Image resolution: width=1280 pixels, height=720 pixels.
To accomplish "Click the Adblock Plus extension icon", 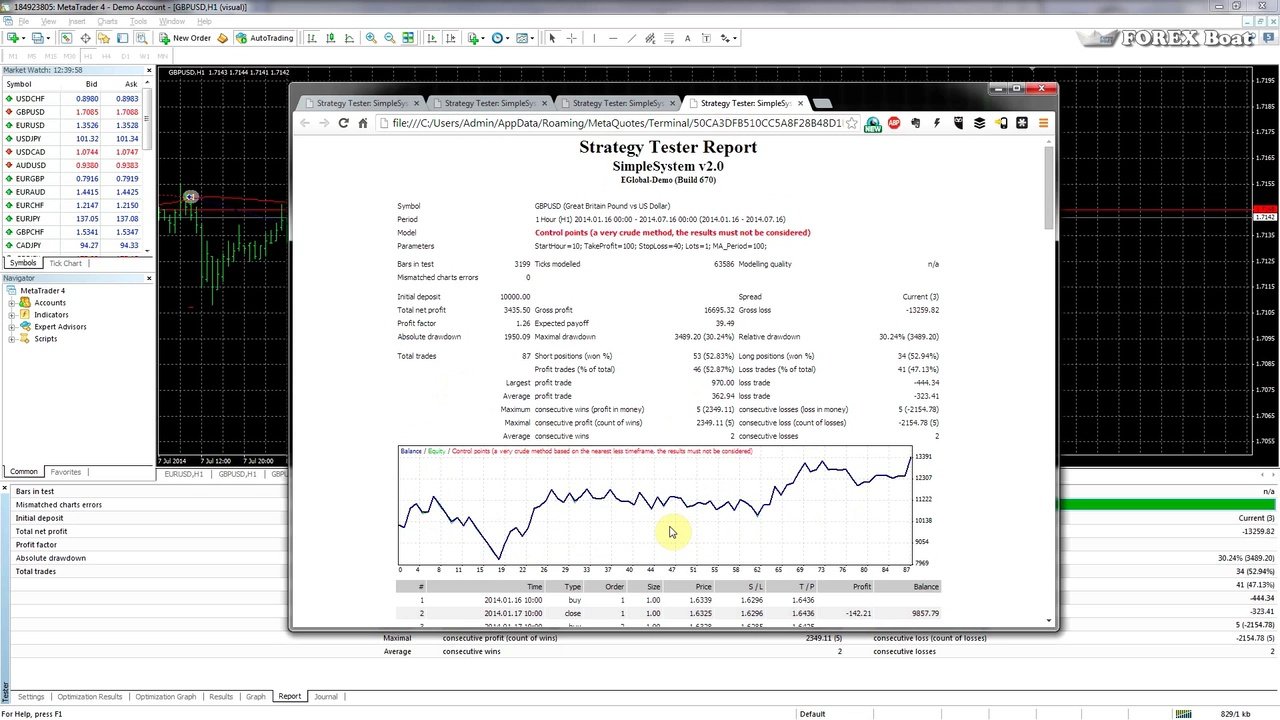I will pos(894,123).
